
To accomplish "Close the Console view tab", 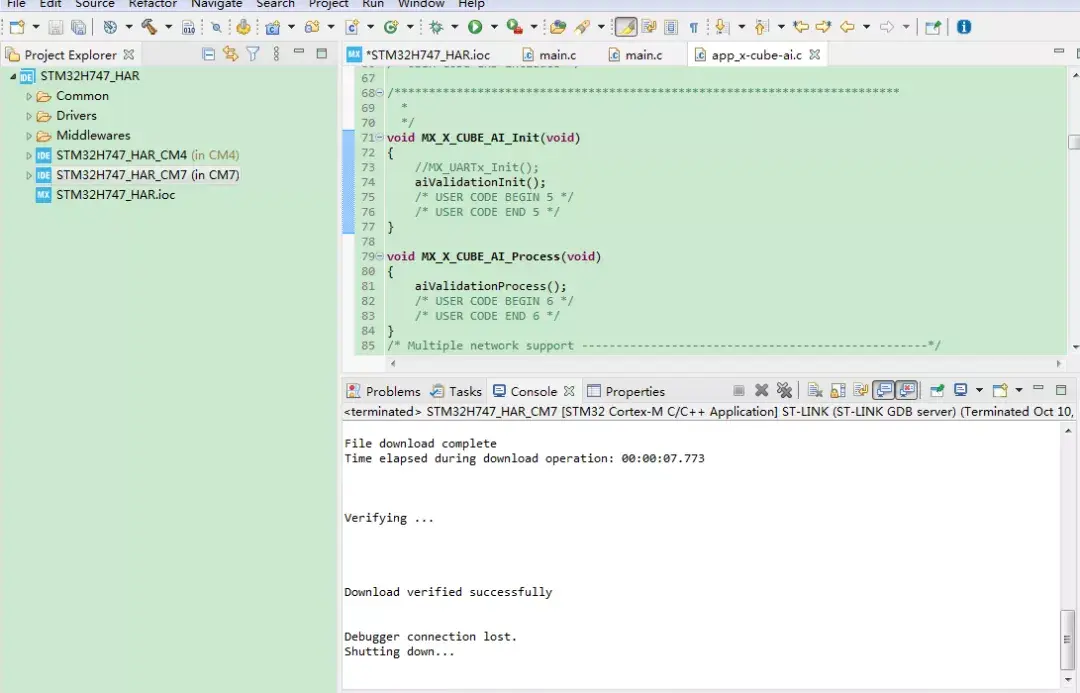I will 569,391.
